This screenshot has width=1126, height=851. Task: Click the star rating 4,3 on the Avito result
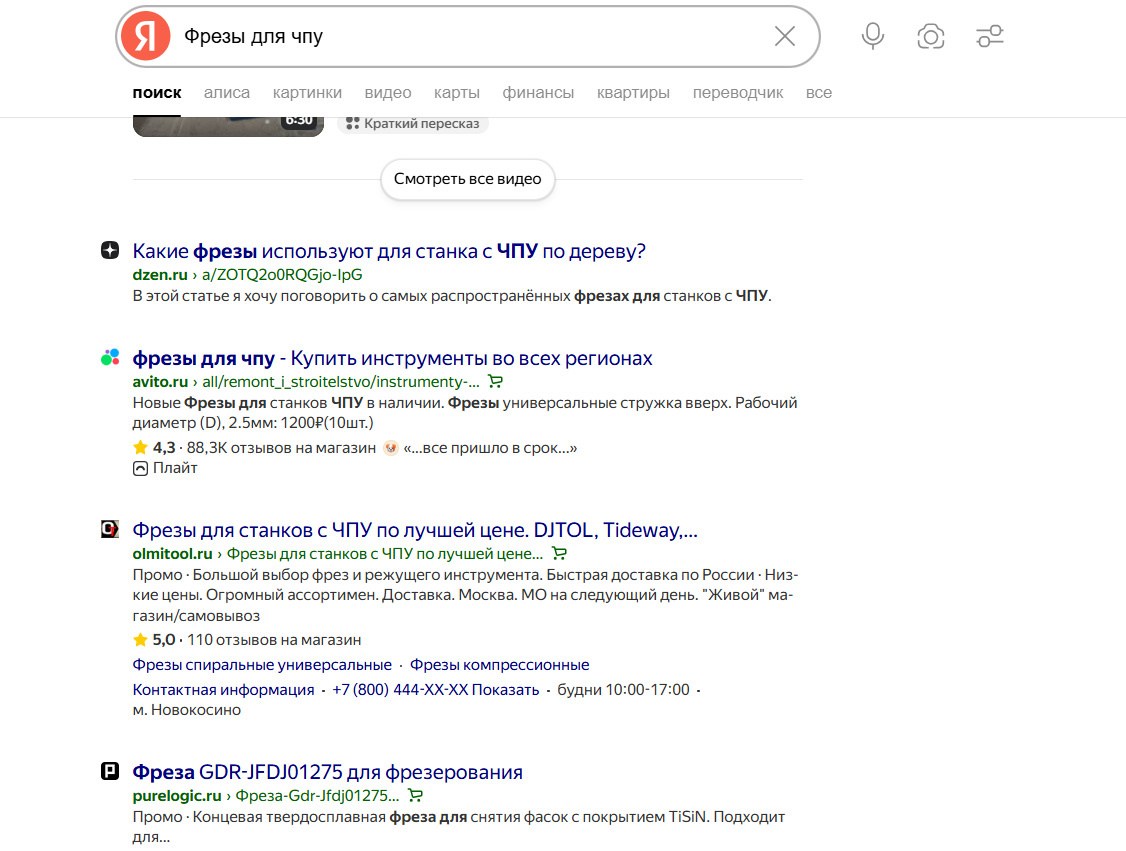coord(154,447)
